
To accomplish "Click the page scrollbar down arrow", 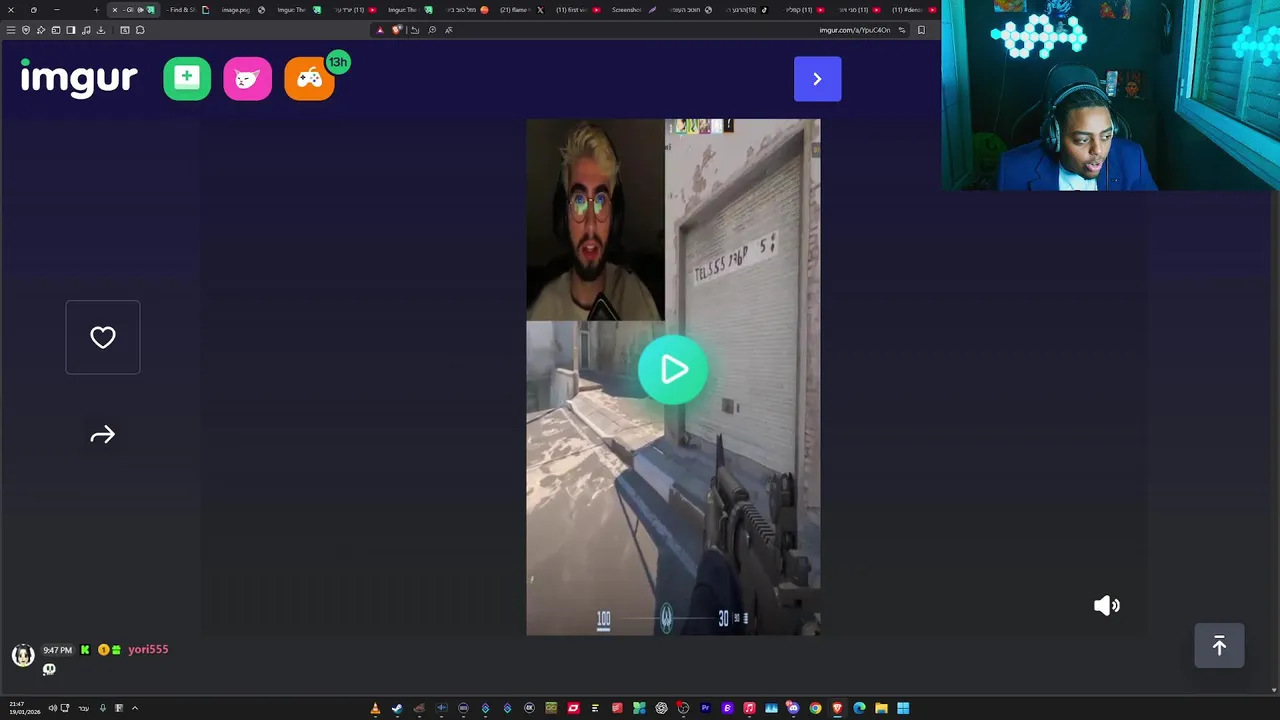I will coord(1274,690).
